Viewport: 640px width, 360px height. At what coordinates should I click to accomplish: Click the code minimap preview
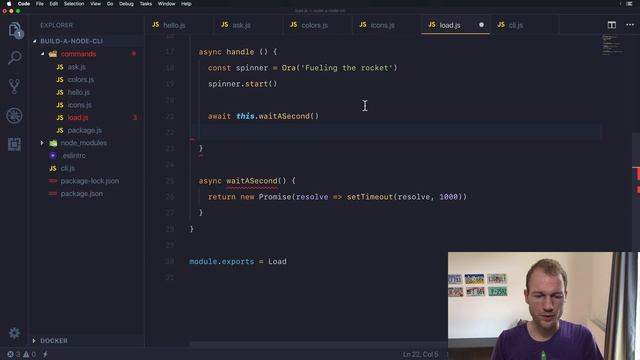612,45
